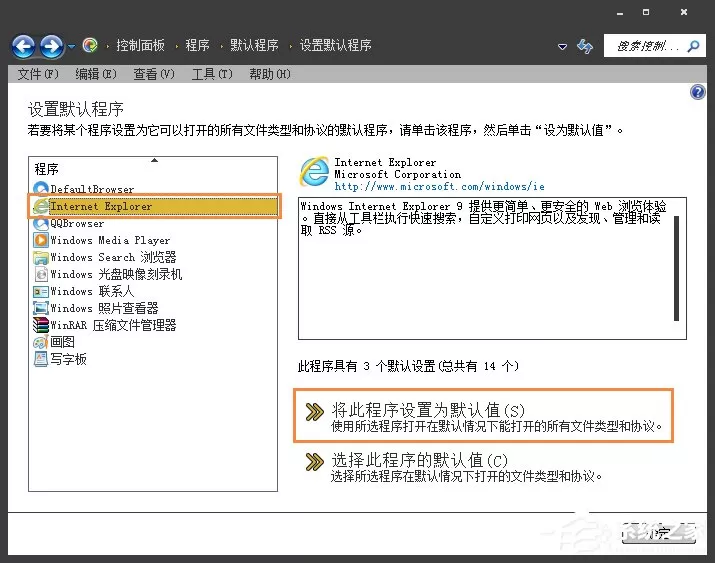715x563 pixels.
Task: Click the description box scrollbar
Action: [676, 269]
